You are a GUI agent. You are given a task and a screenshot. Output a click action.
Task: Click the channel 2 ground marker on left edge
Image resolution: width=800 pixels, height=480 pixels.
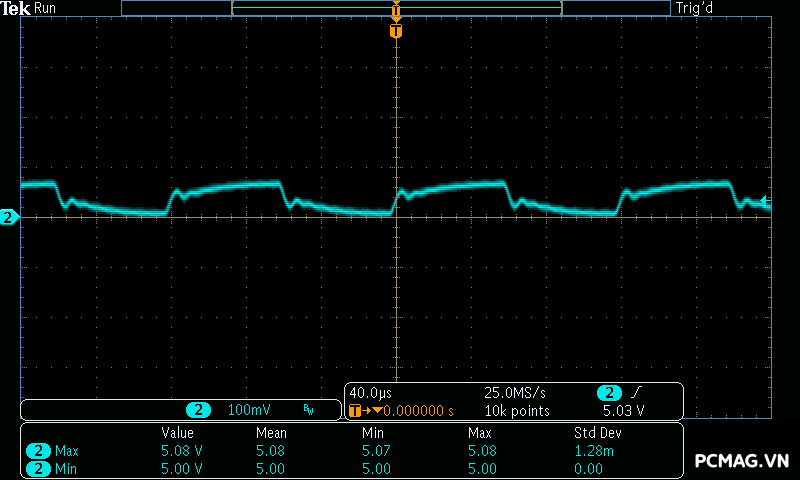coord(9,217)
